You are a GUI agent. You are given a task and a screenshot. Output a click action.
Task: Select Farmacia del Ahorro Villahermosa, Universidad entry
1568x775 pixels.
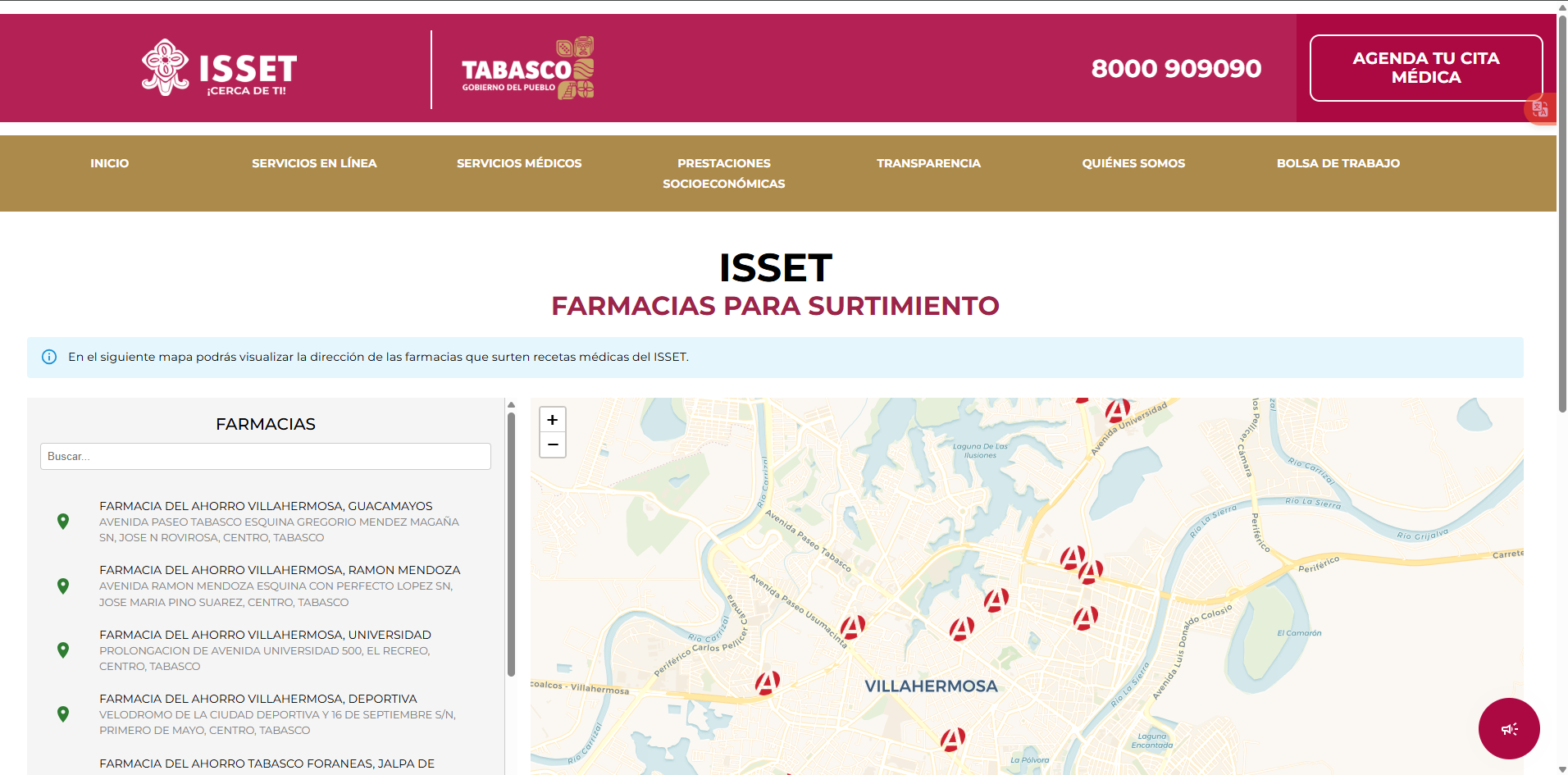266,650
